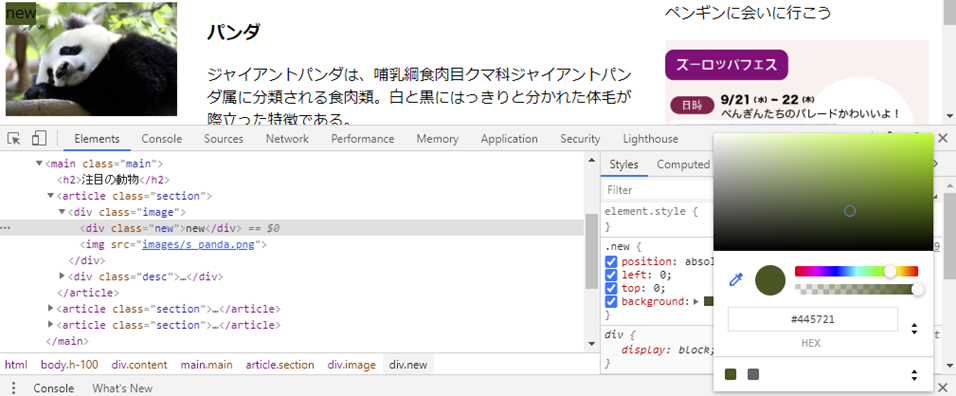The width and height of the screenshot is (956, 396).
Task: Select the gray palette swatch
Action: (x=753, y=374)
